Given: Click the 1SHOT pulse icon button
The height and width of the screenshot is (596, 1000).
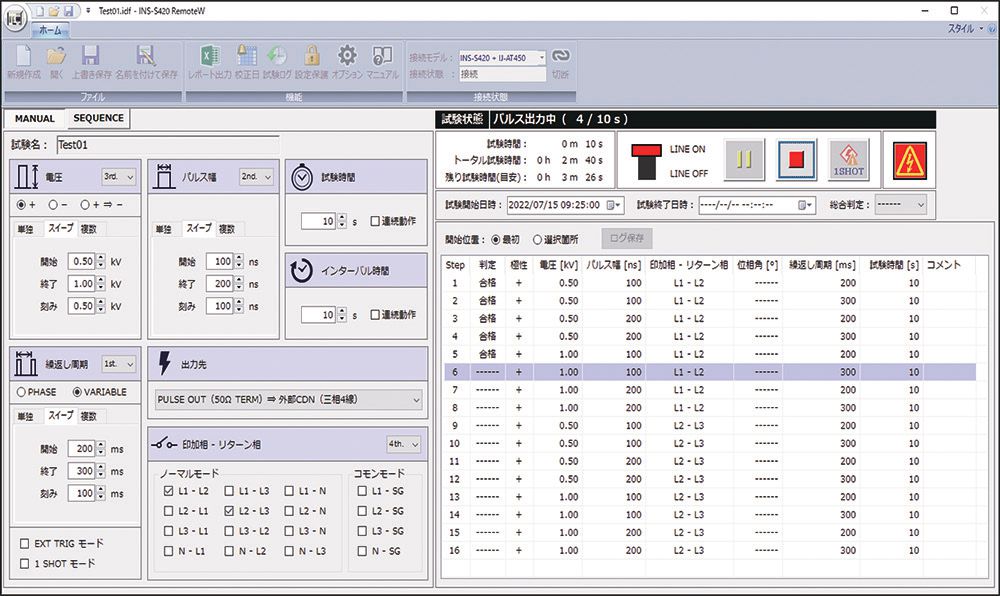Looking at the screenshot, I should point(848,159).
